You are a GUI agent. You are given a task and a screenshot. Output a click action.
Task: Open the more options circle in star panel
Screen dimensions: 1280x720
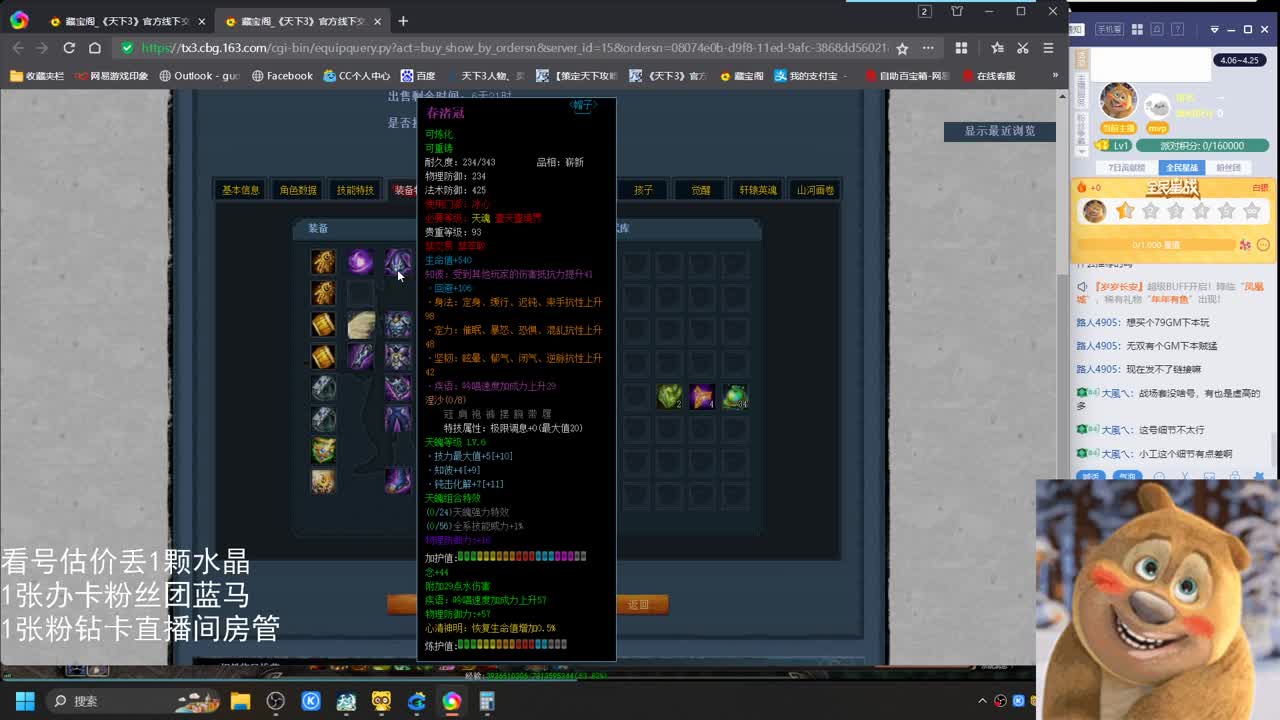pyautogui.click(x=1263, y=245)
